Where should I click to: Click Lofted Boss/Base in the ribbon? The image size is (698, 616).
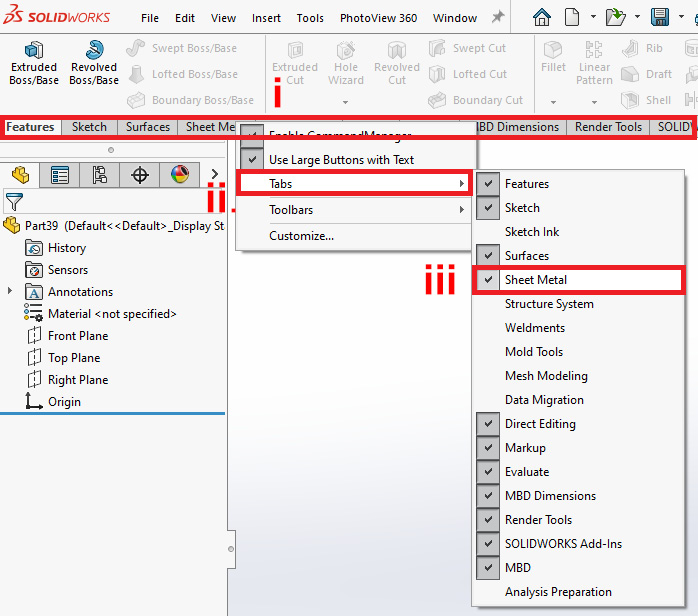(x=183, y=74)
